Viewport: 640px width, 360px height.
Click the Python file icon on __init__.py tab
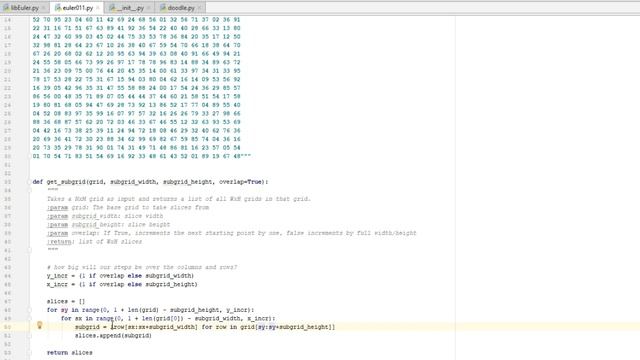click(112, 8)
